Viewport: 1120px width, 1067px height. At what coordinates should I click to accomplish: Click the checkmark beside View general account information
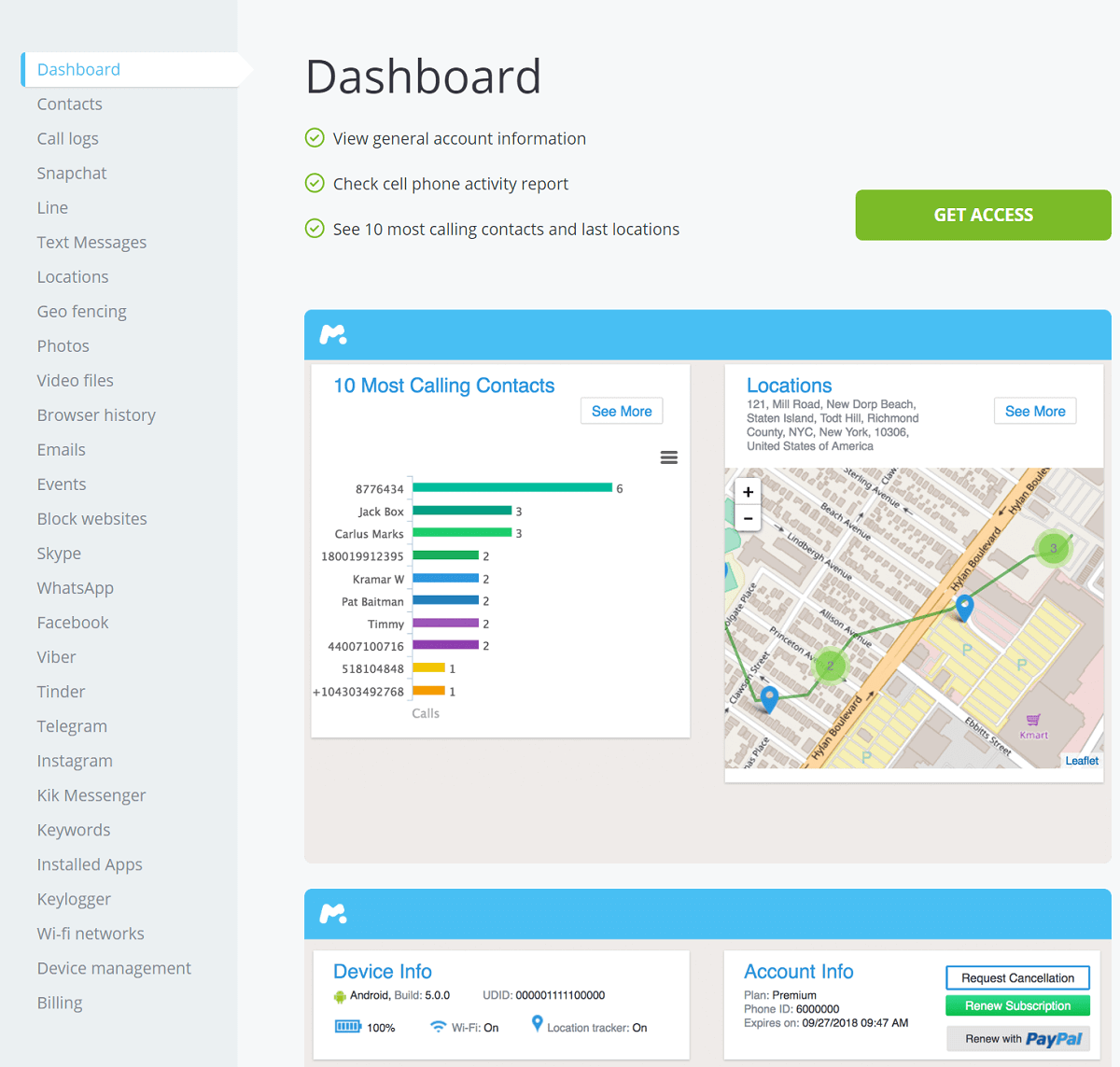coord(315,138)
